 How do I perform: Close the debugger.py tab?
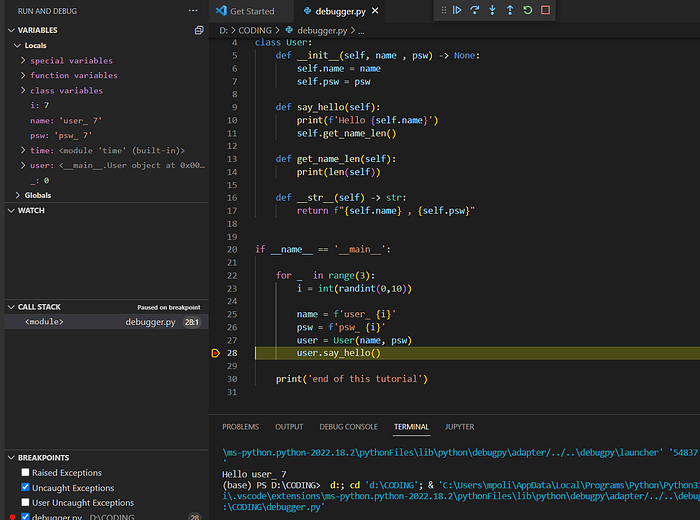375,11
